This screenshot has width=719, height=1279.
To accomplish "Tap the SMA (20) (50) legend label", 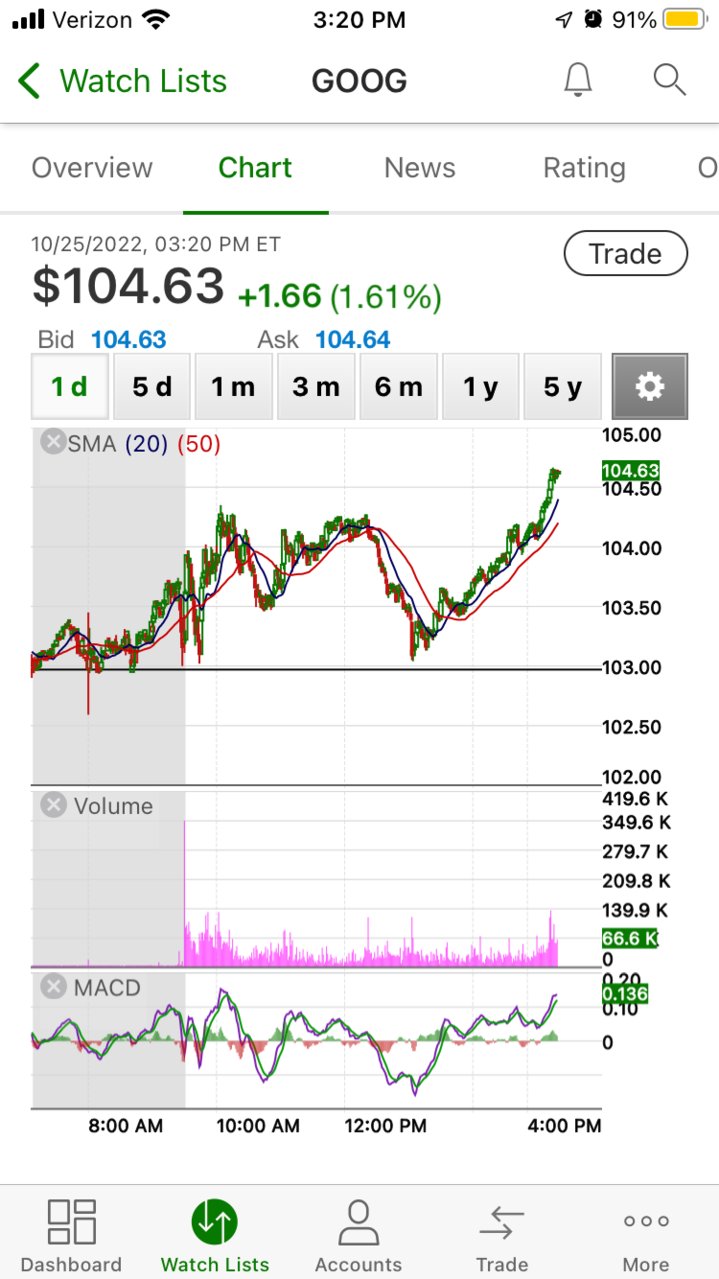I will click(x=144, y=443).
